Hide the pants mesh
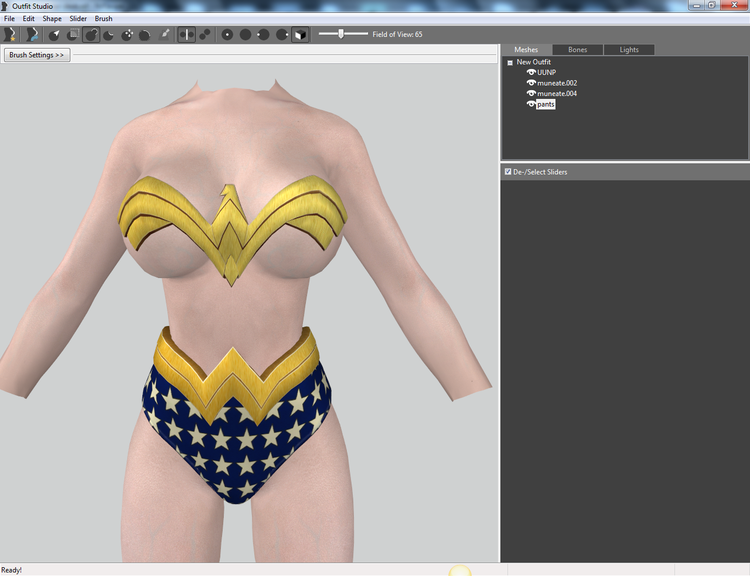Viewport: 750px width, 576px height. (x=531, y=104)
